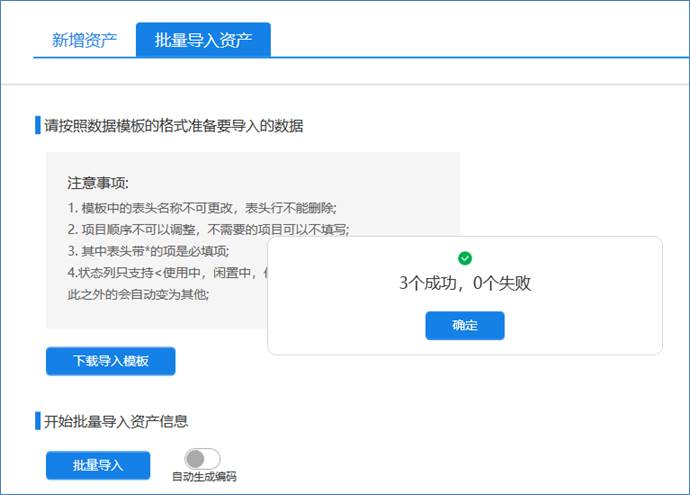
Task: Click note 3 about 必填项
Action: pyautogui.click(x=148, y=250)
